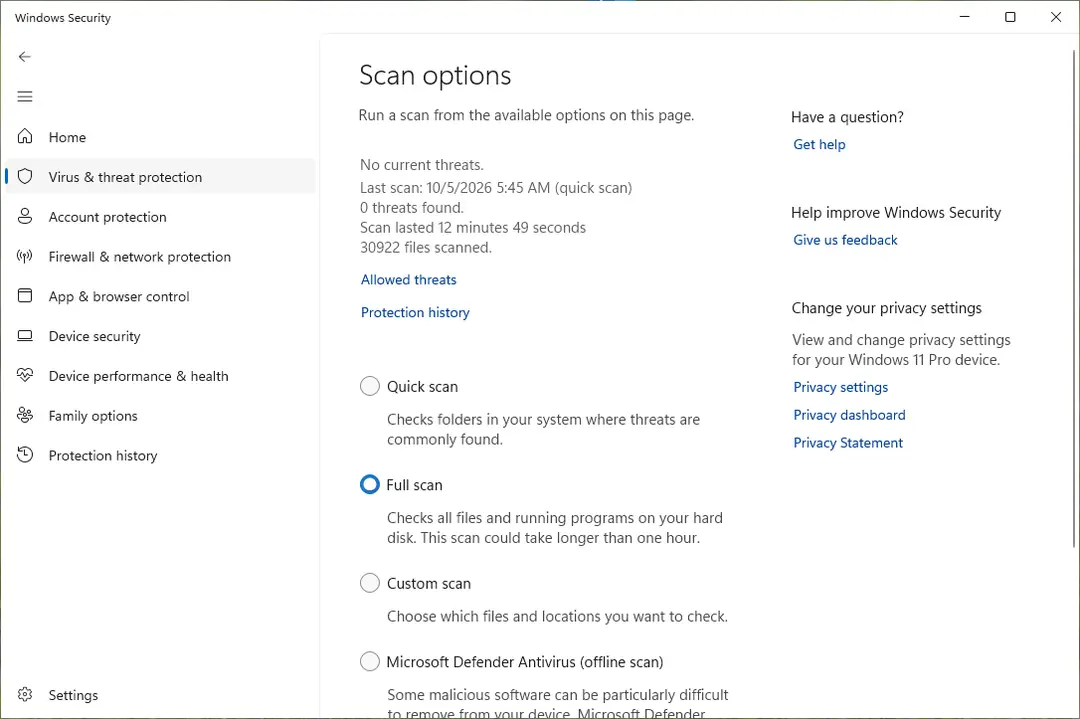
Task: Open the Allowed threats link
Action: tap(408, 280)
